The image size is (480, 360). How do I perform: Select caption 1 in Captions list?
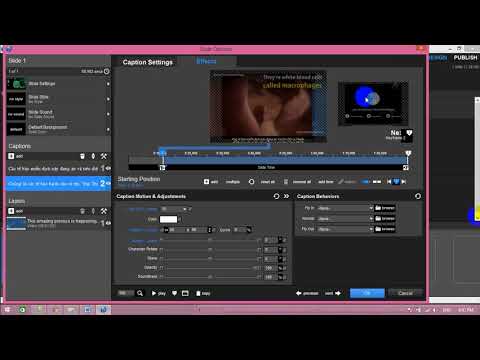[58, 168]
